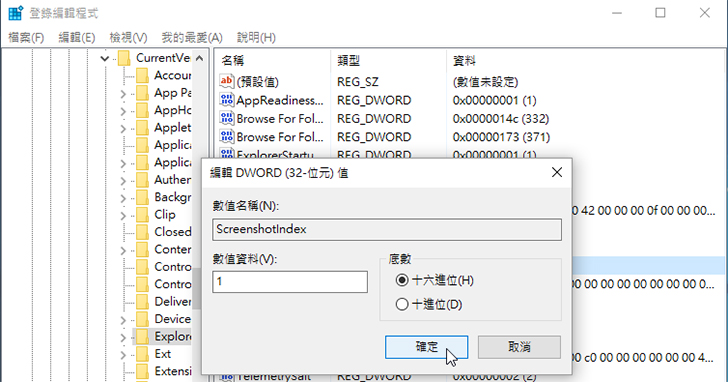Select the 十六進位(H) hexadecimal radio button
This screenshot has width=728, height=382.
pyautogui.click(x=402, y=280)
